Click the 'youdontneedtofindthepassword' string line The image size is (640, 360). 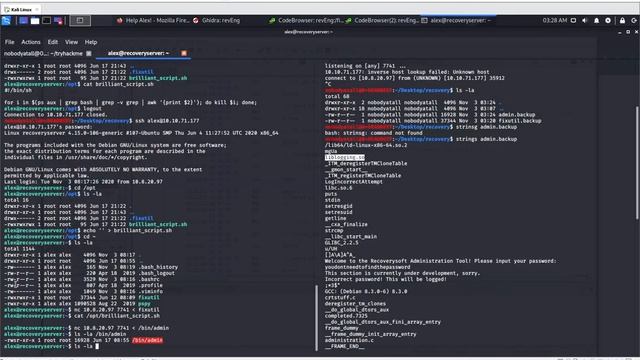[x=367, y=267]
